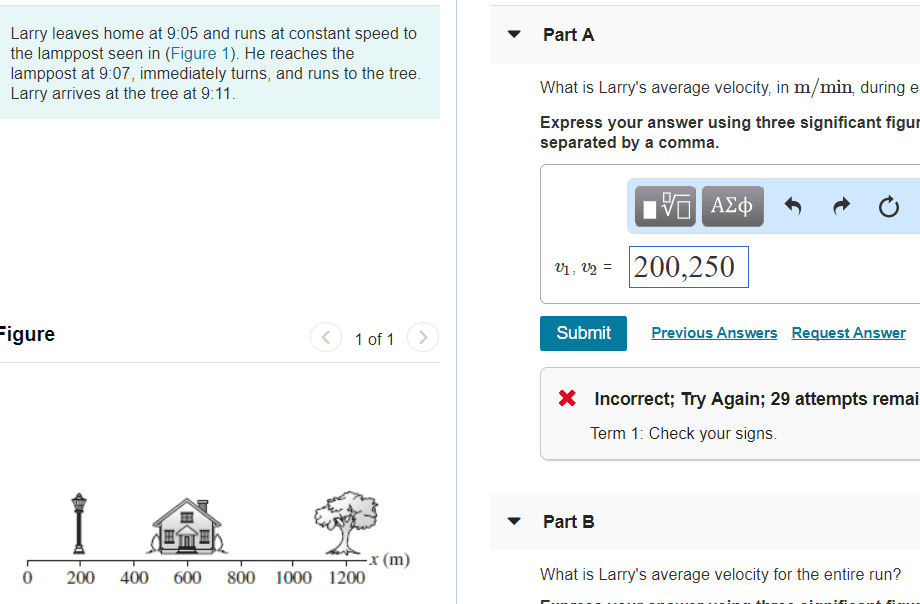
Task: Click the previous figure chevron
Action: [x=326, y=338]
